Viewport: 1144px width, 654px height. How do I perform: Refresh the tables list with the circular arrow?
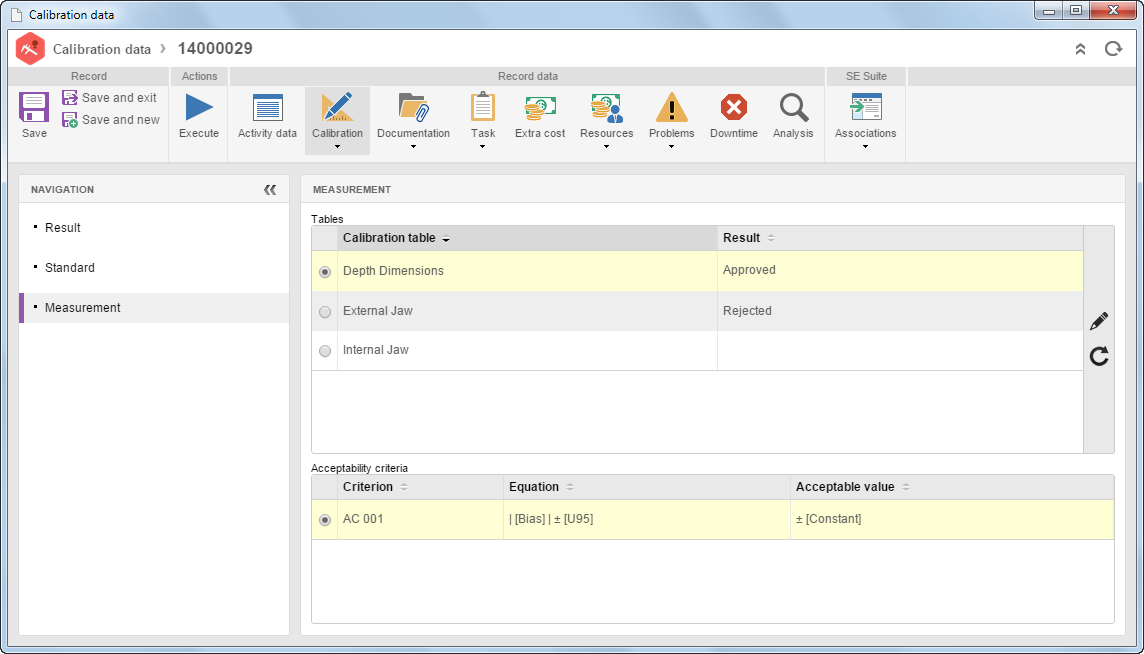click(1099, 356)
